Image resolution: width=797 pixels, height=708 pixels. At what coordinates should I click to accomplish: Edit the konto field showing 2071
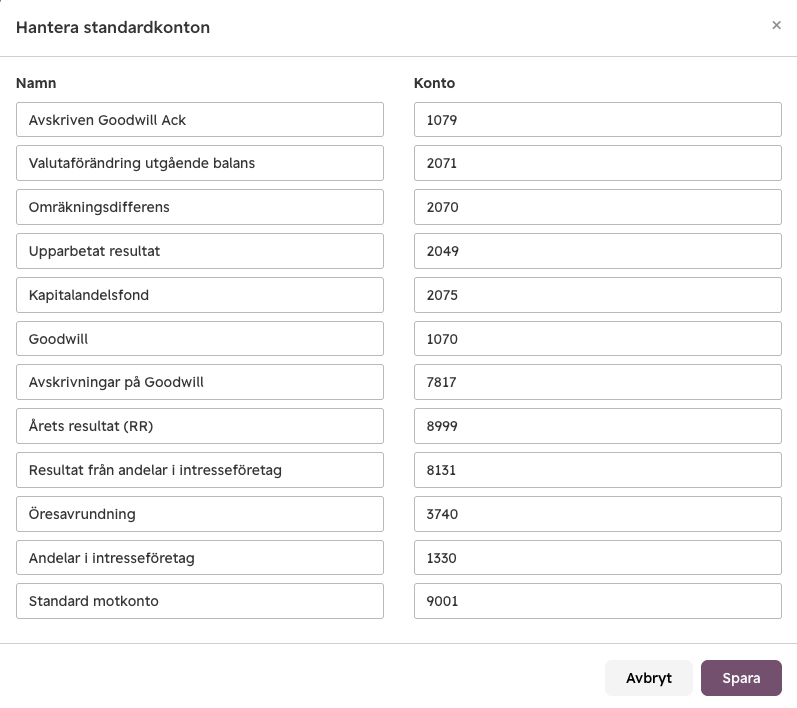pyautogui.click(x=598, y=163)
